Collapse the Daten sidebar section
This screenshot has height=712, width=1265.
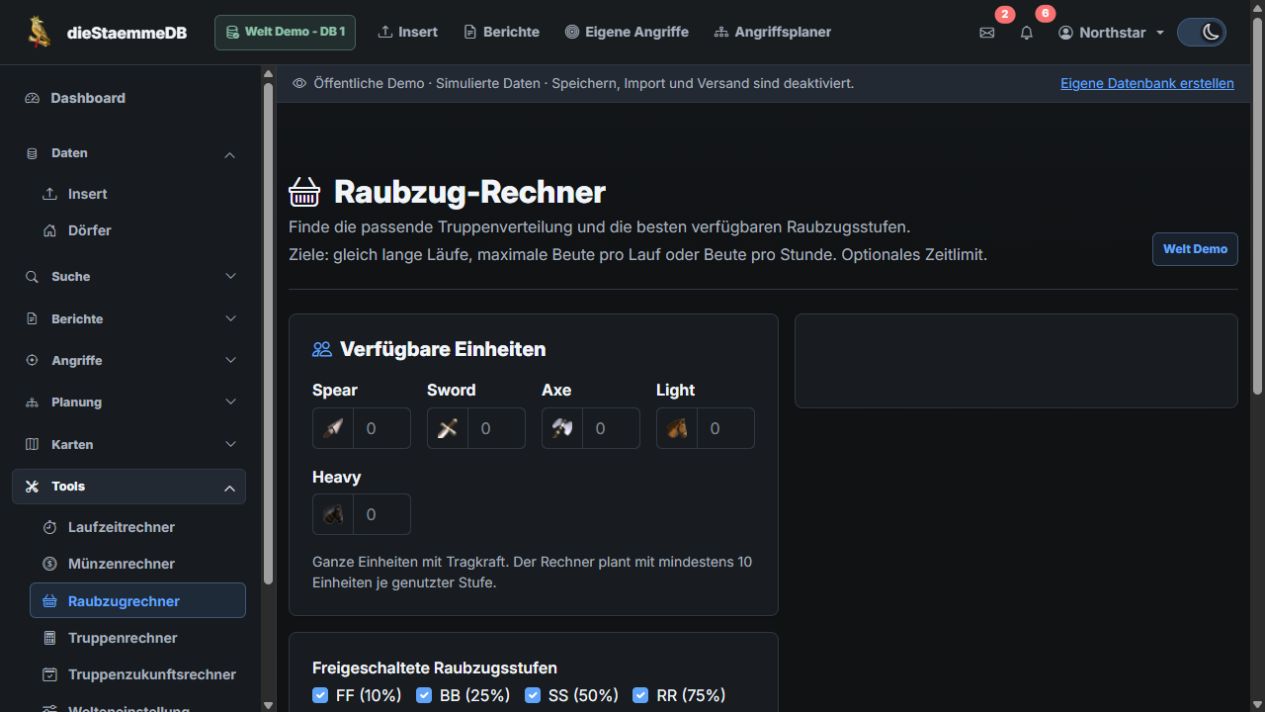(130, 153)
